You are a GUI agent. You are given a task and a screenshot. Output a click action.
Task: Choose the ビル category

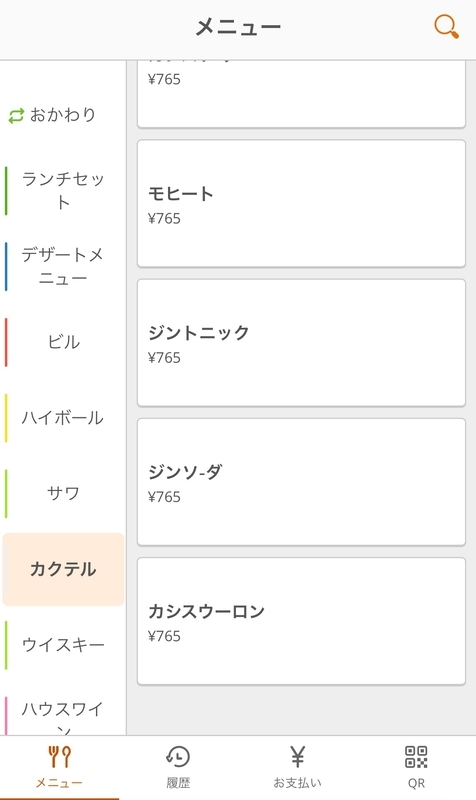(63, 342)
